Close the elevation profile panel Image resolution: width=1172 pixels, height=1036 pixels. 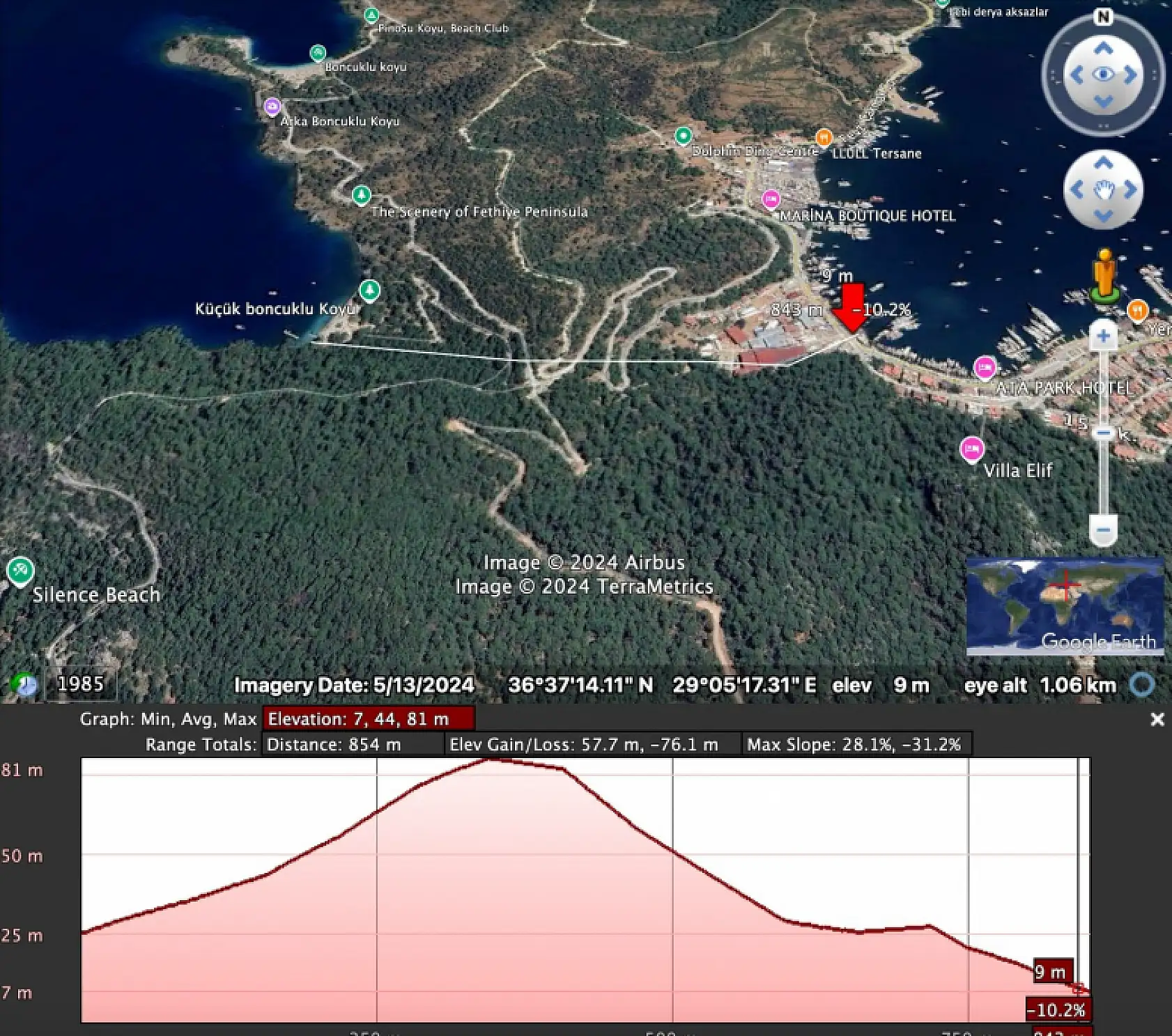(1157, 720)
